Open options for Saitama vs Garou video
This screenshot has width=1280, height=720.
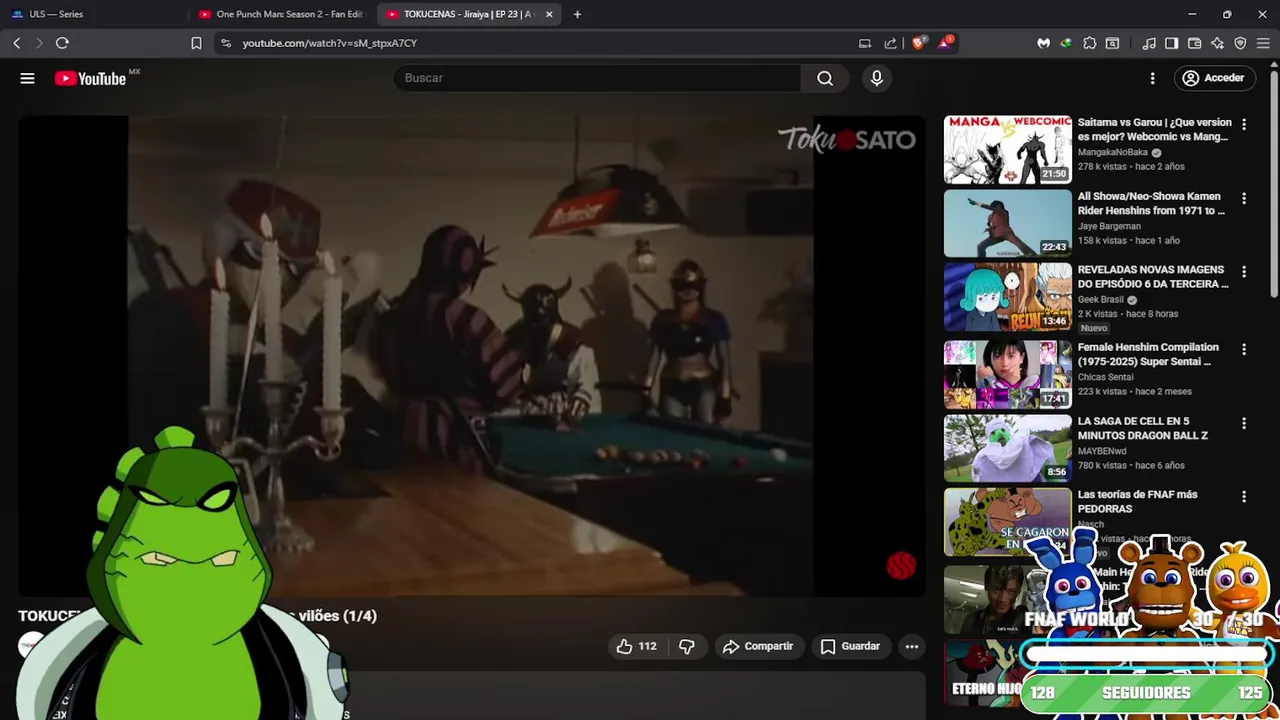1244,125
